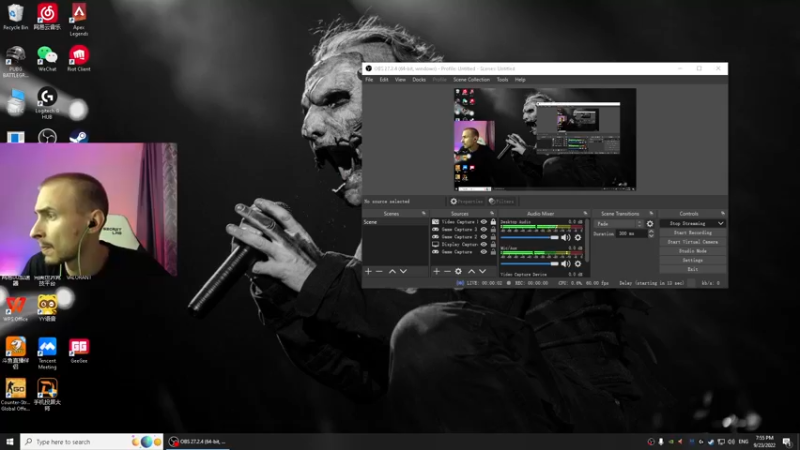Pop out the Audio Mixer dock icon
Viewport: 800px width, 450px height.
(585, 213)
